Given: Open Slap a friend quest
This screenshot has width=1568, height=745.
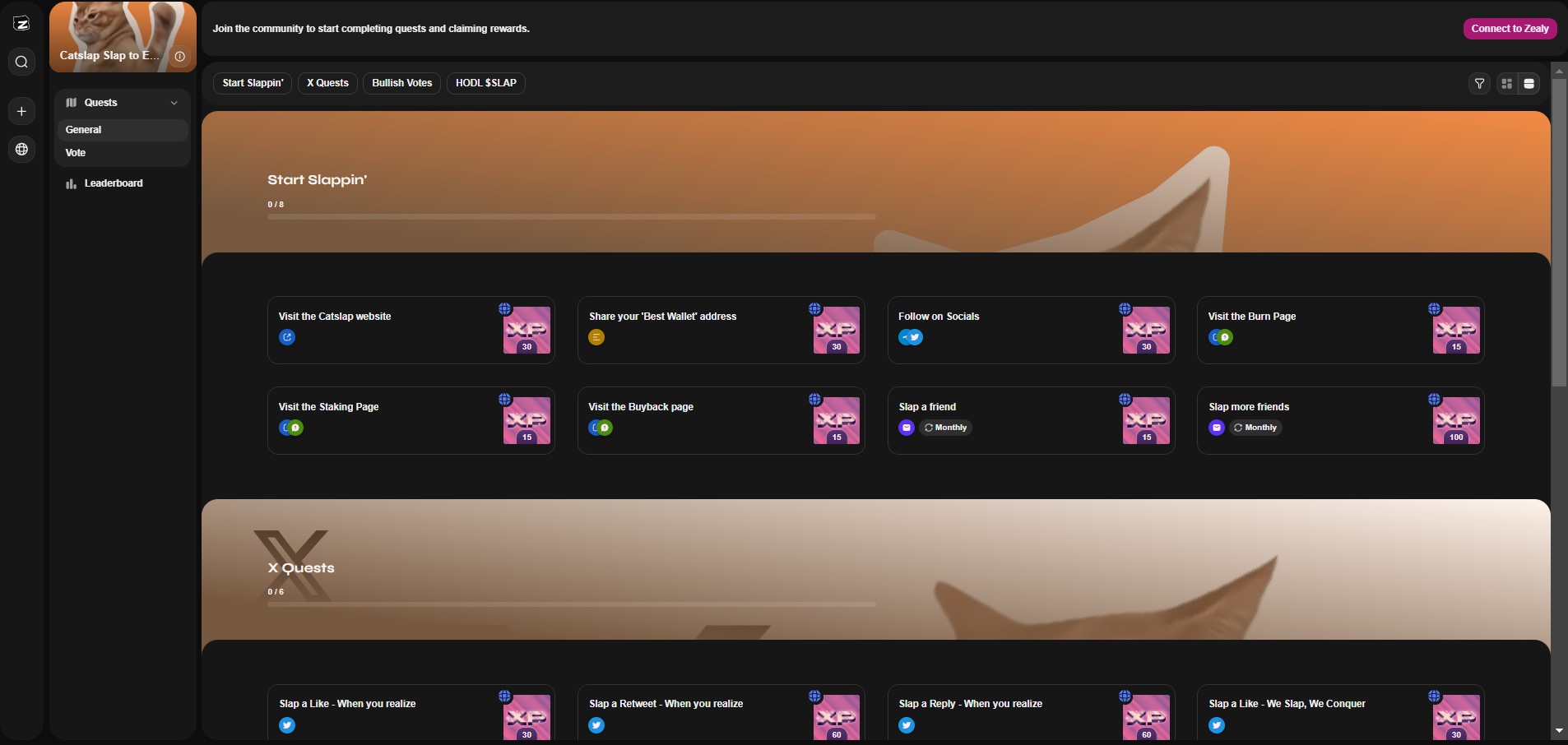Looking at the screenshot, I should coord(1031,420).
